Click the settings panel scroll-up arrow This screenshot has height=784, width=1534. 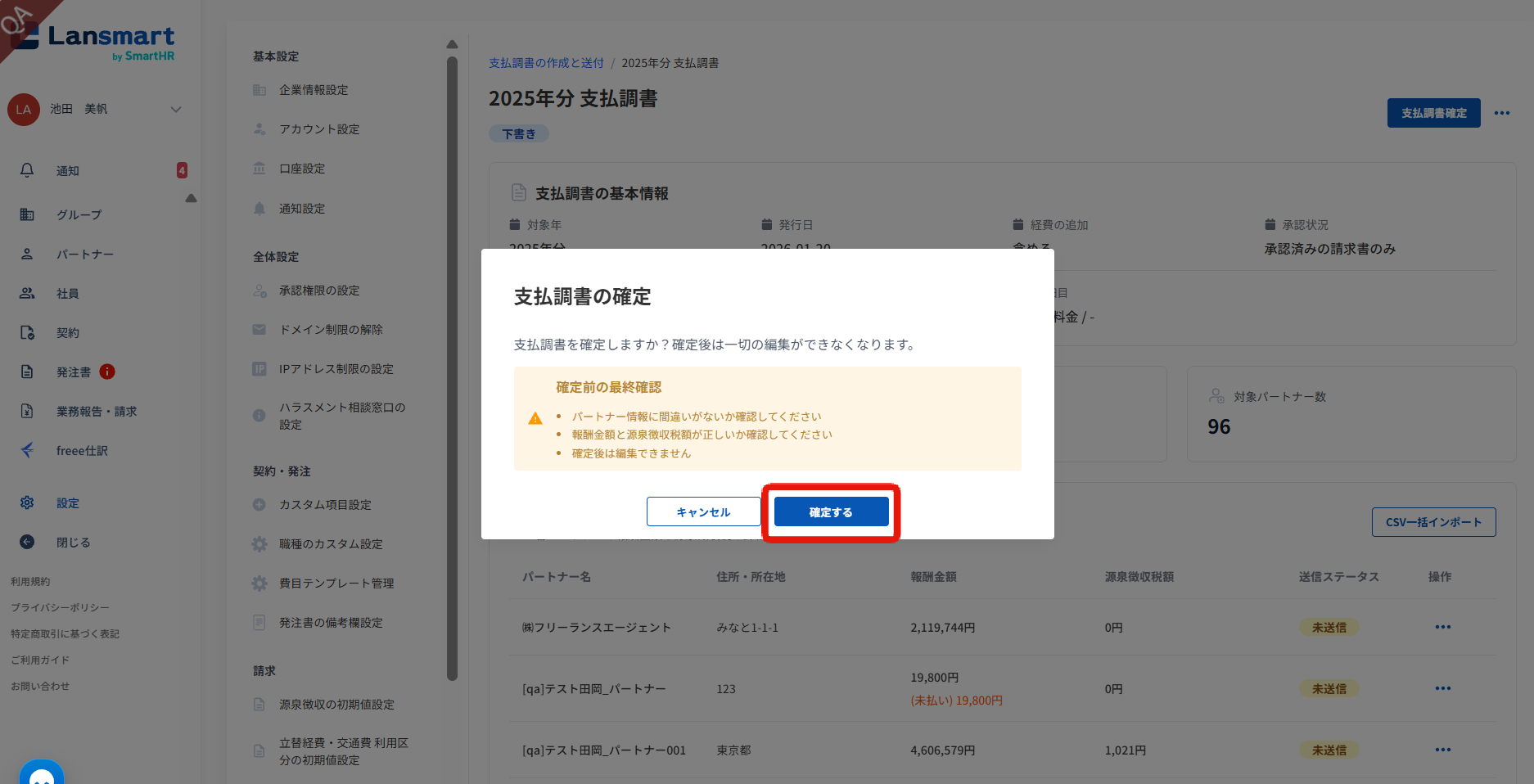tap(452, 44)
